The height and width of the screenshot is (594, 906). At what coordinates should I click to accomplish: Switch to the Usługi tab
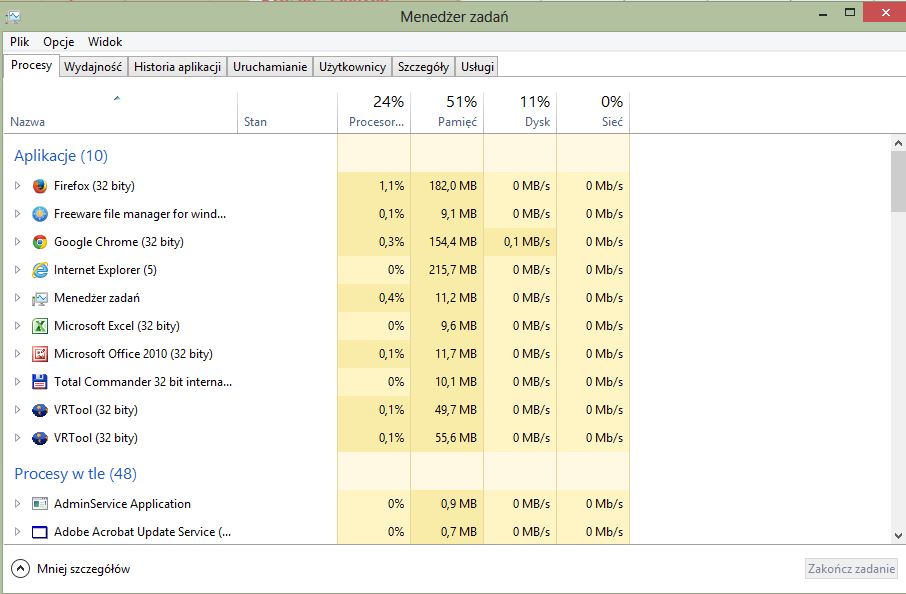tap(477, 67)
